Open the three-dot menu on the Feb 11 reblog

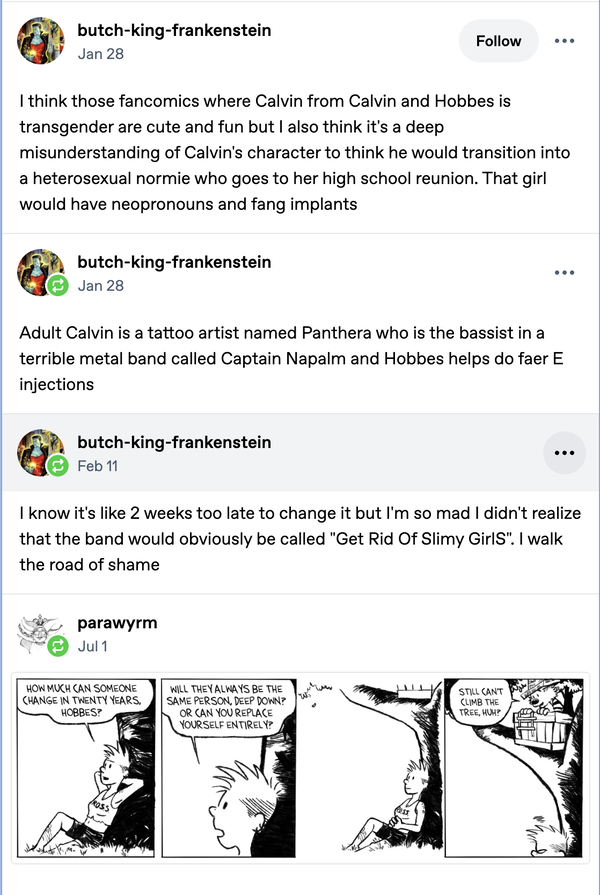[564, 453]
